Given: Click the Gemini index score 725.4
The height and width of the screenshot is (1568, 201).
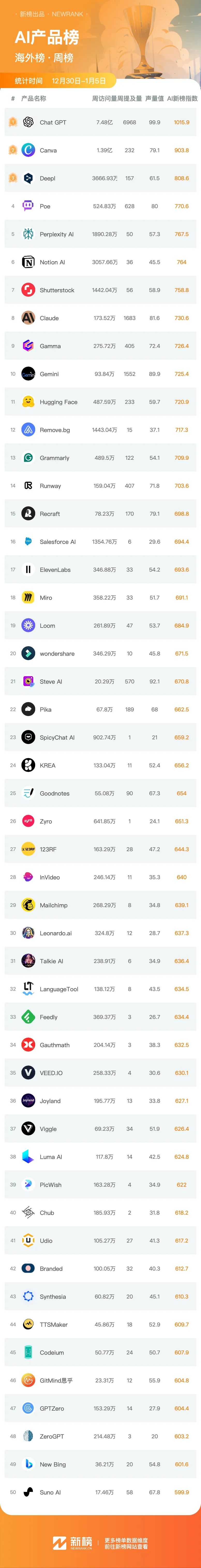Looking at the screenshot, I should tap(182, 374).
